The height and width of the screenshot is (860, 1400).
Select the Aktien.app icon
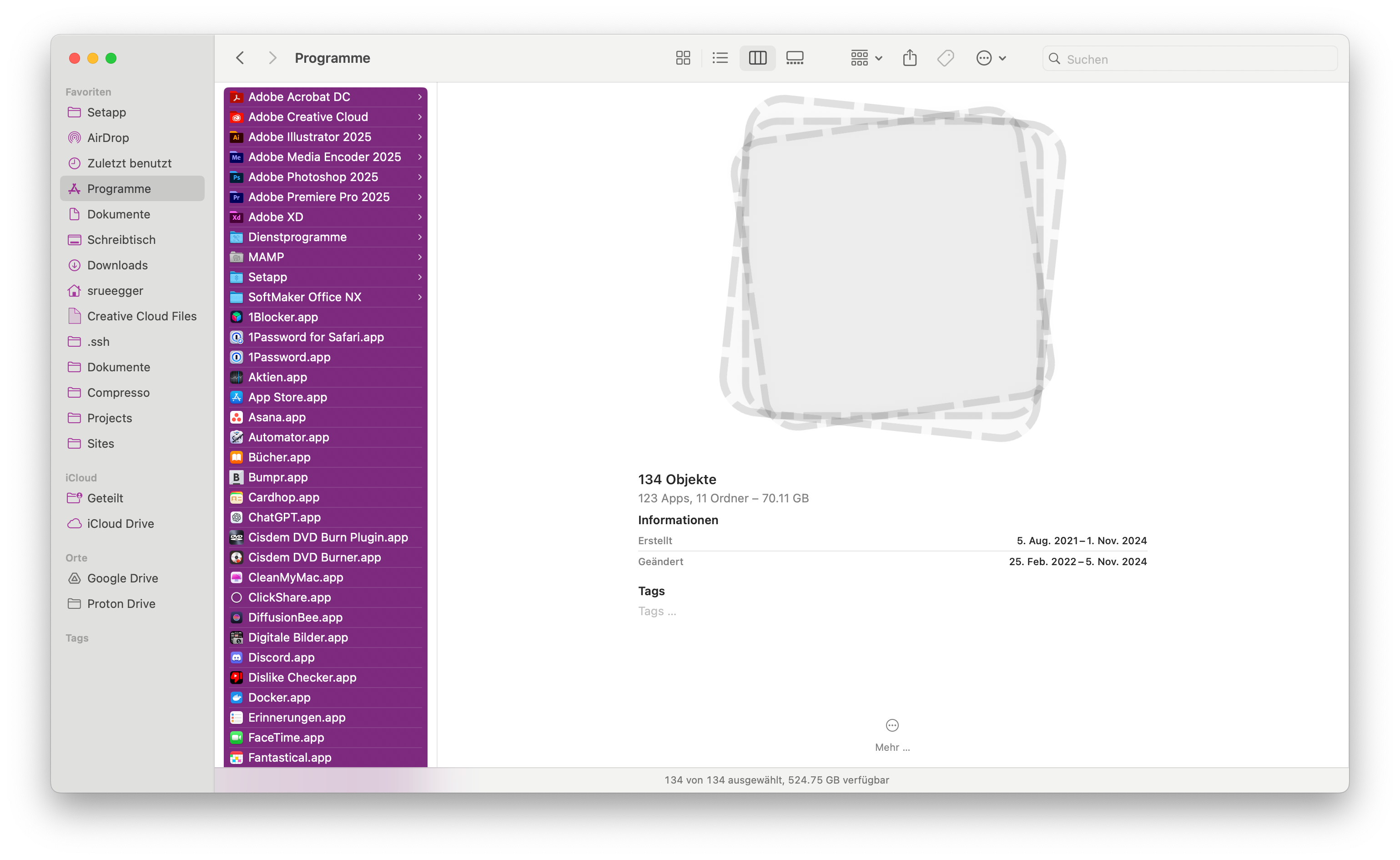tap(237, 377)
